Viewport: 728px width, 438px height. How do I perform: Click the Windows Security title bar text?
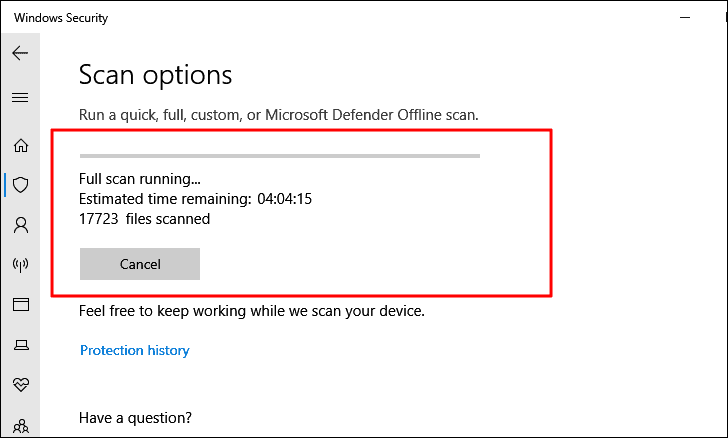(61, 18)
